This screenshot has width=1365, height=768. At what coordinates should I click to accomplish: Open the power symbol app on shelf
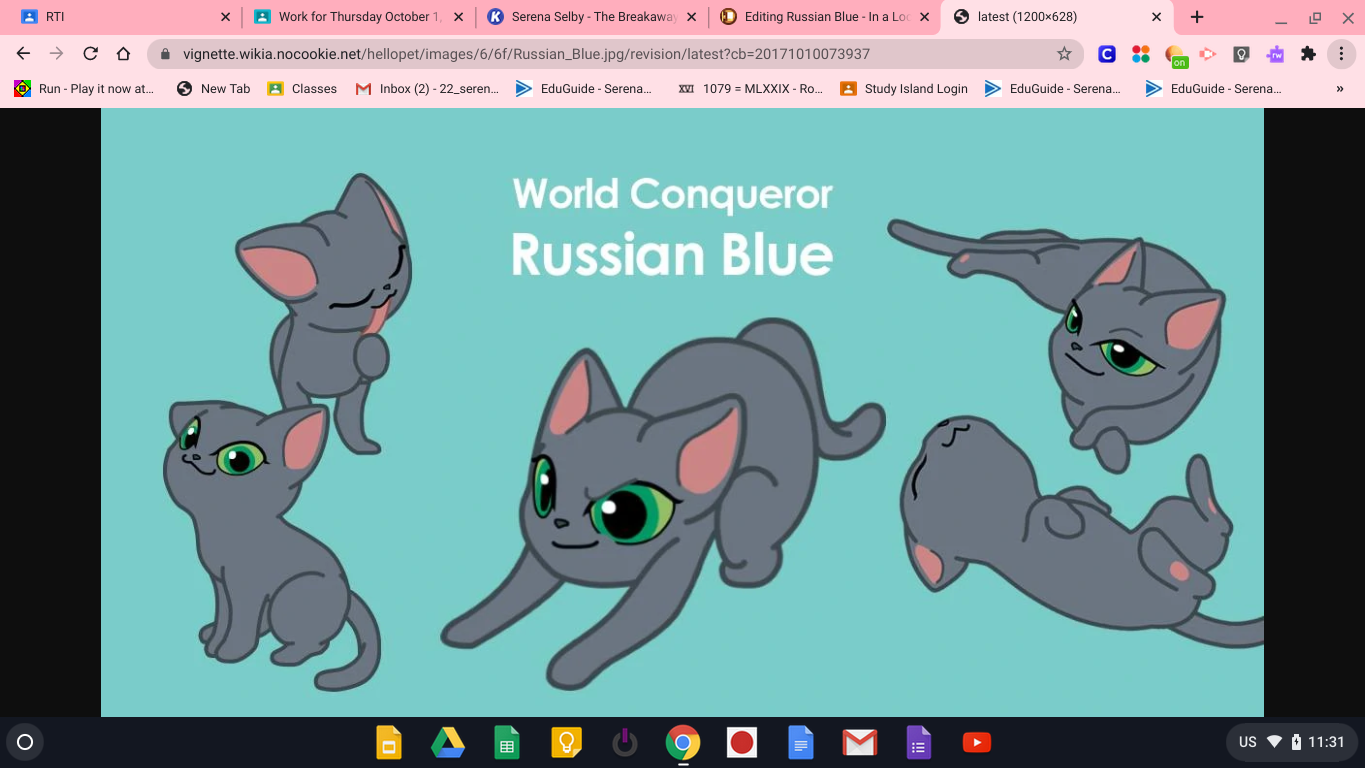click(x=624, y=743)
